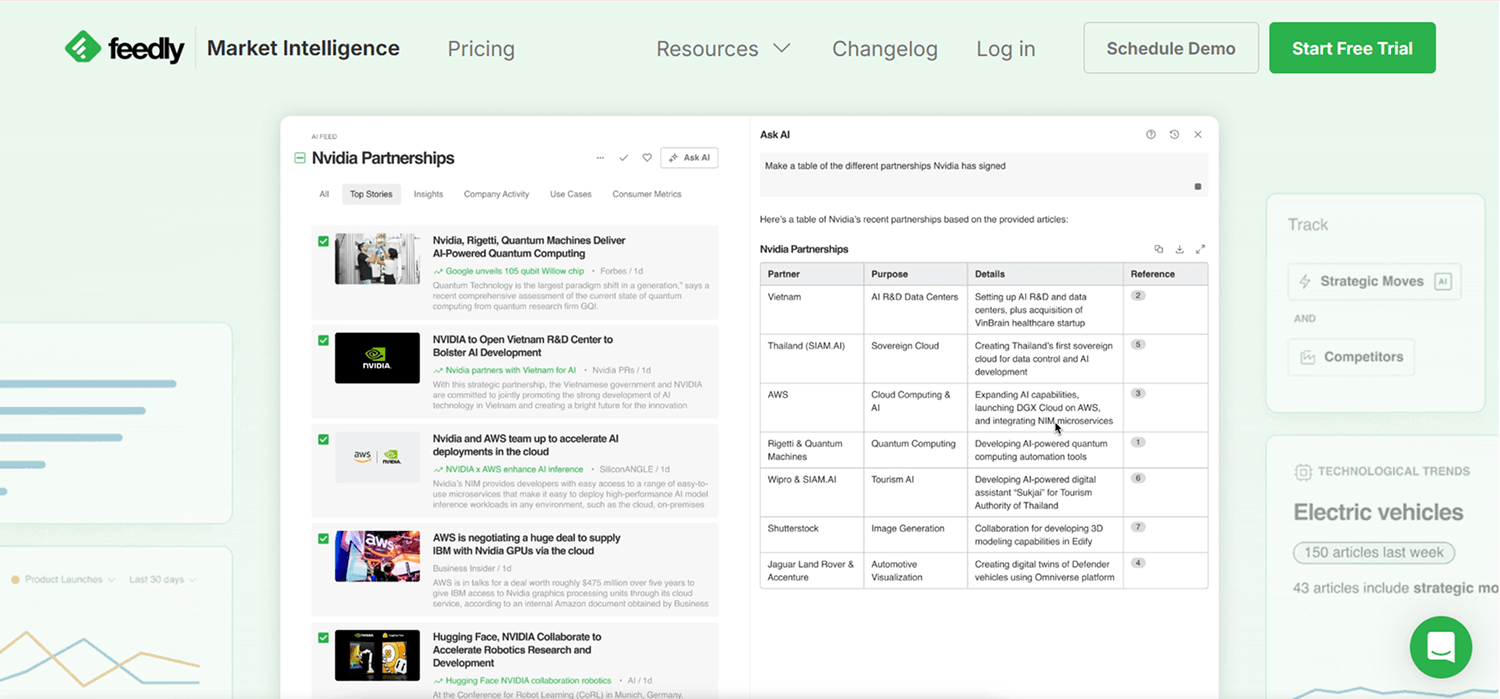The height and width of the screenshot is (699, 1500).
Task: Open the three-dot more options menu
Action: click(x=600, y=158)
